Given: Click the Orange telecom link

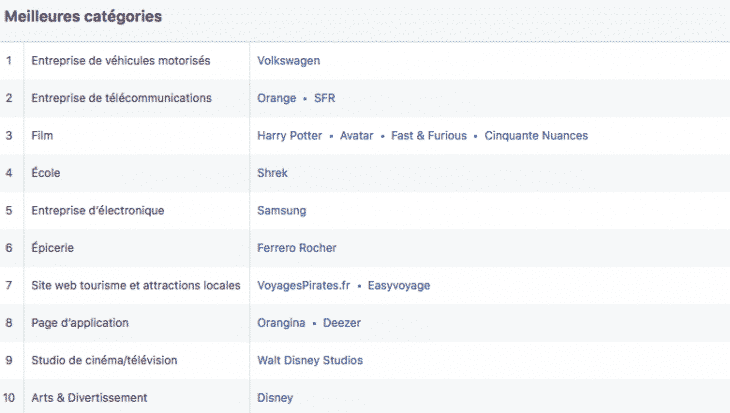Looking at the screenshot, I should point(276,98).
